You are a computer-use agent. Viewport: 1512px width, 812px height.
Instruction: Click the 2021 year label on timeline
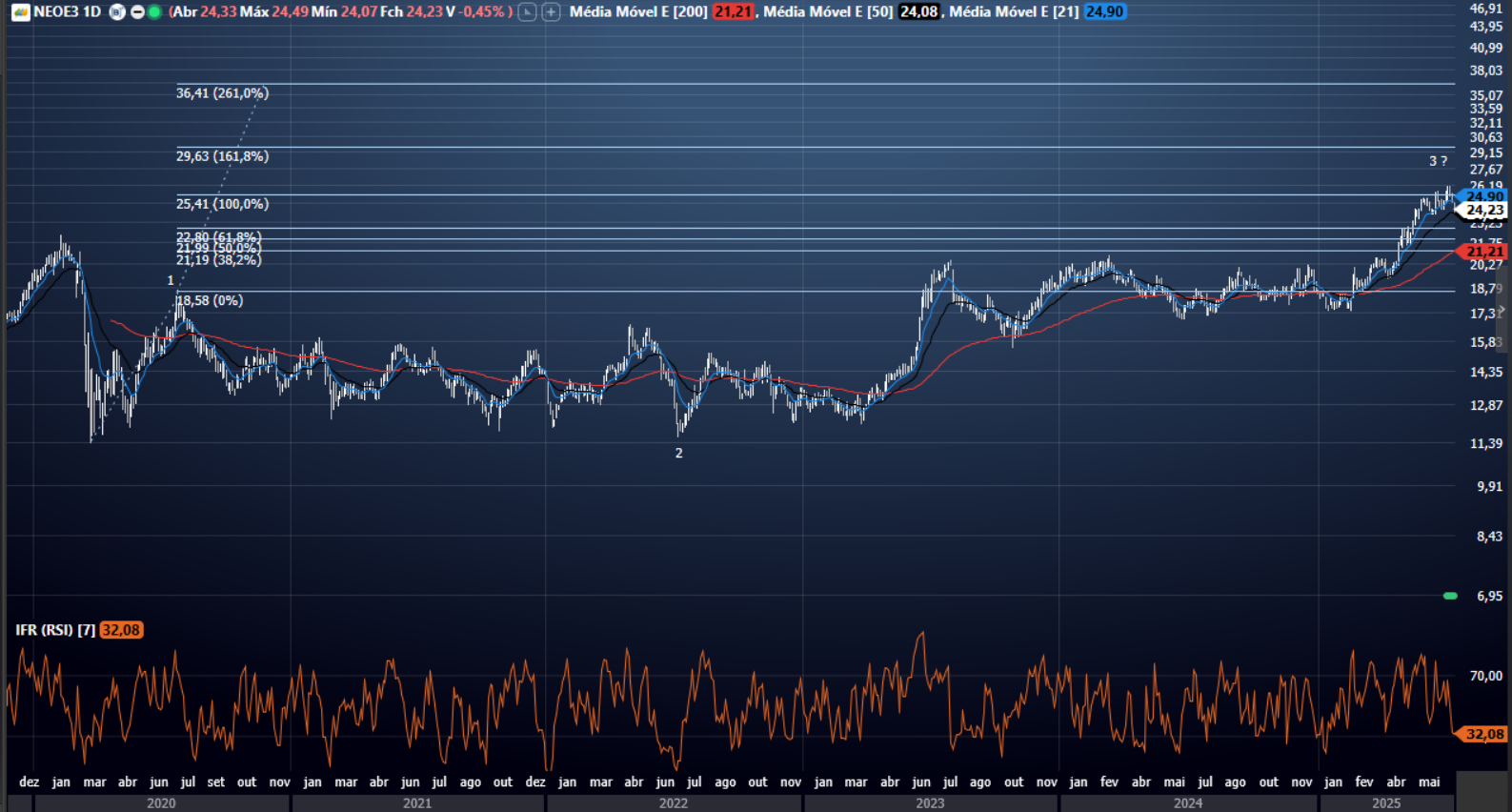tap(417, 803)
